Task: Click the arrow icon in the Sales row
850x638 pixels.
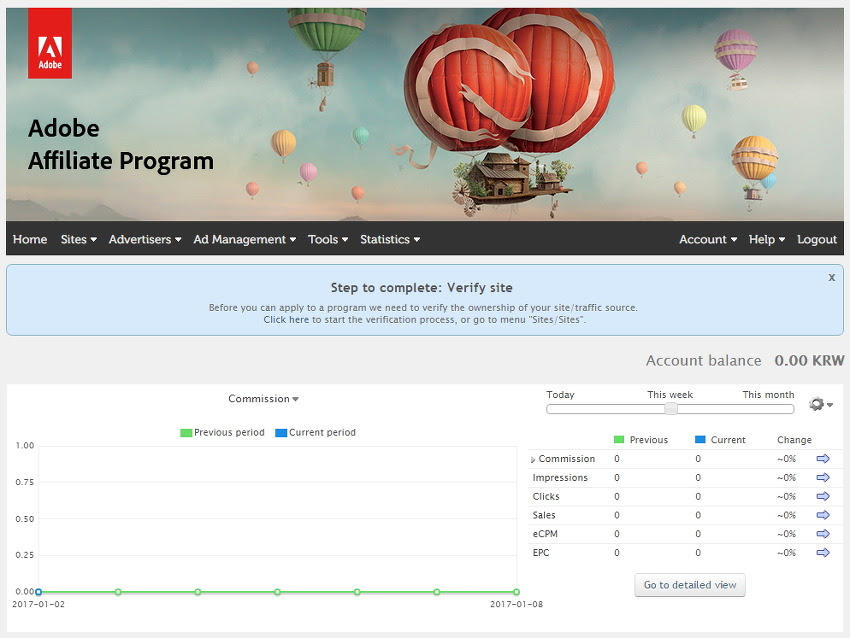Action: 823,515
